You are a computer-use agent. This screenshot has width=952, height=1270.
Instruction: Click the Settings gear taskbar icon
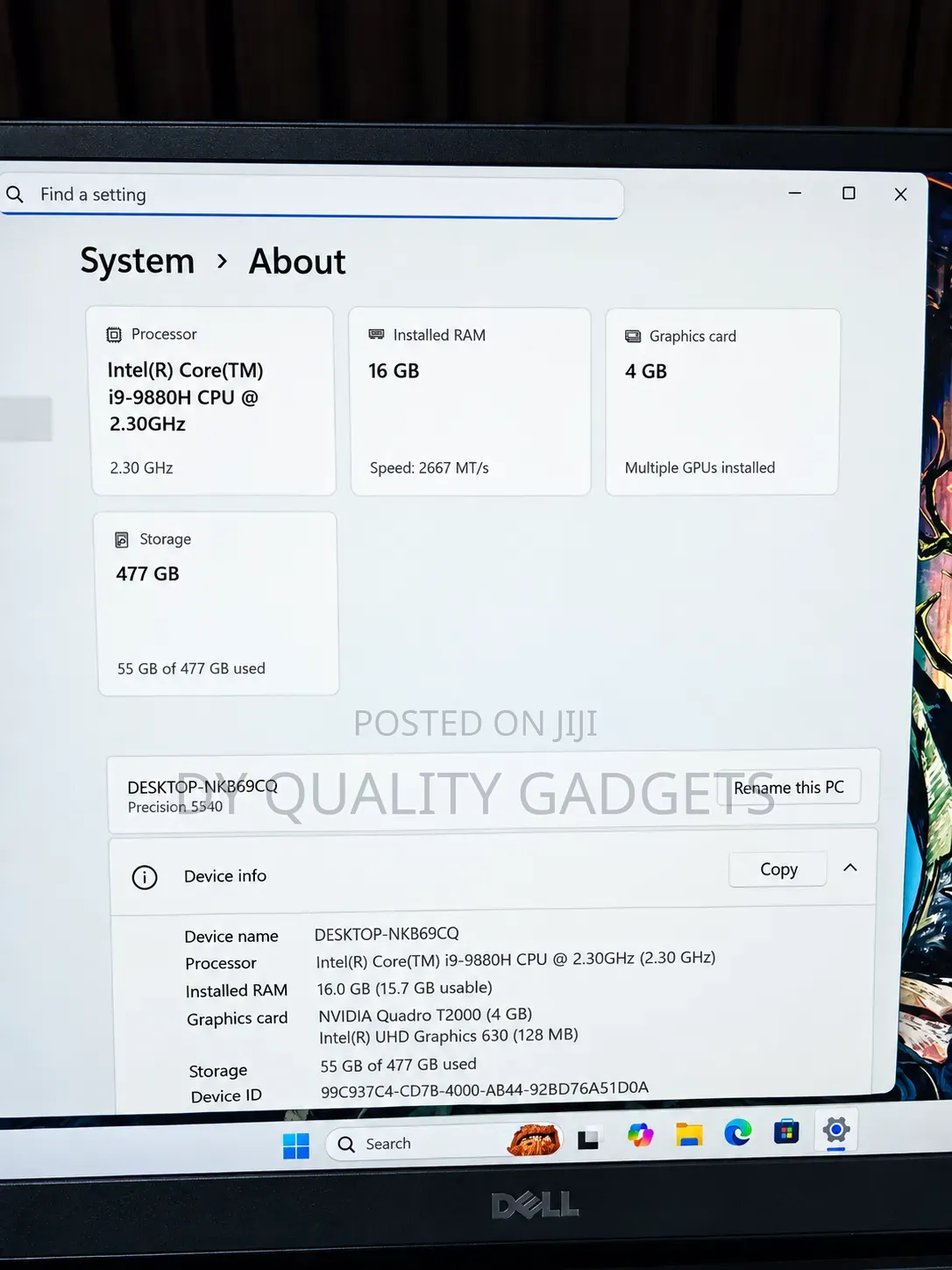pyautogui.click(x=836, y=1131)
